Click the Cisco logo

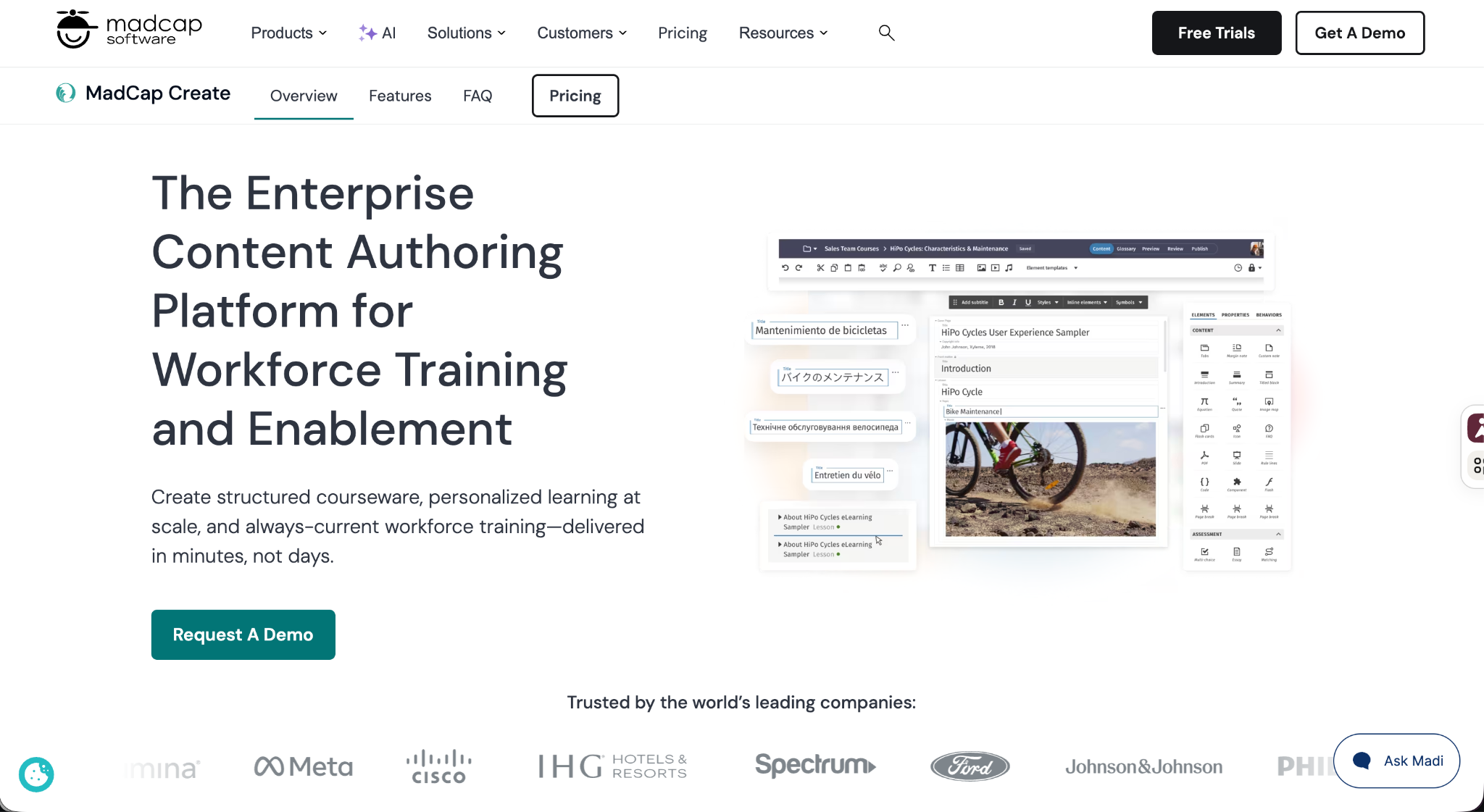click(438, 766)
